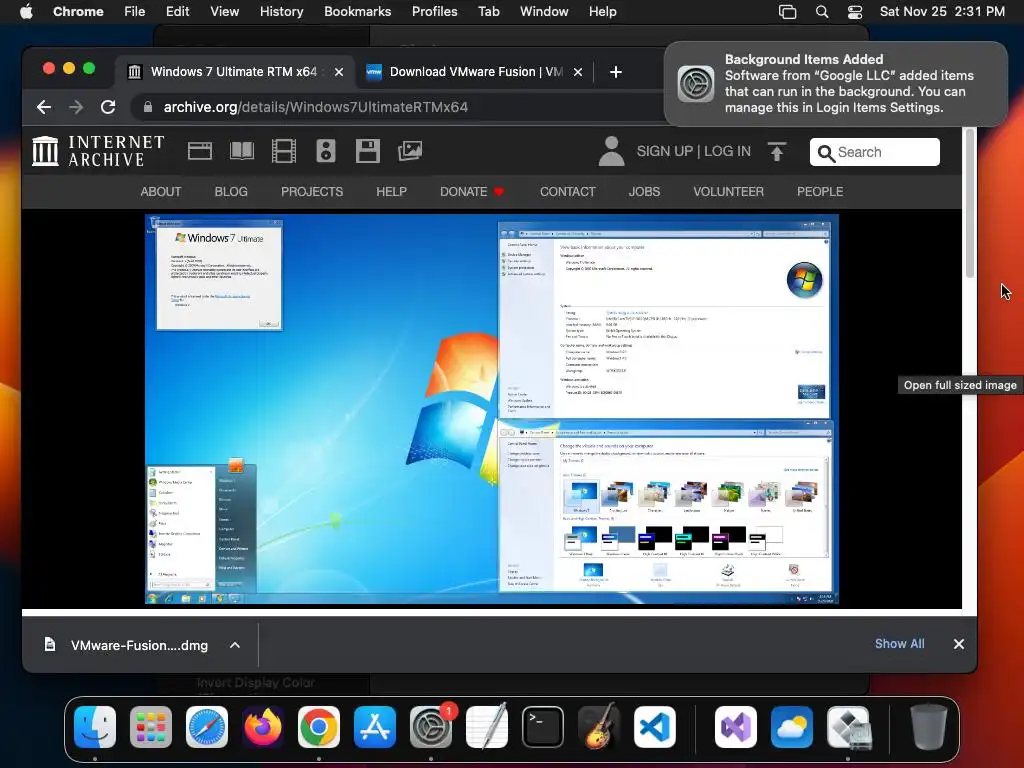Viewport: 1024px width, 768px height.
Task: Open the Web archive icon
Action: [200, 151]
